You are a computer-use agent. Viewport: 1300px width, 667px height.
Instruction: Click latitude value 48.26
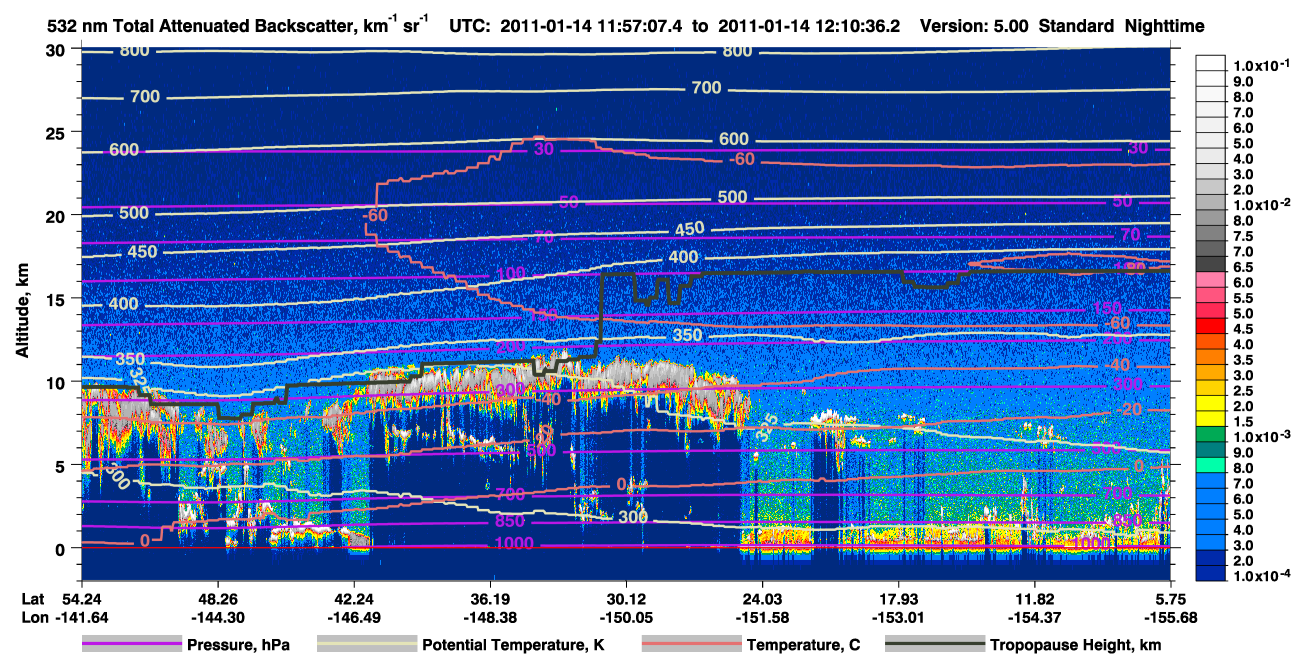[217, 598]
